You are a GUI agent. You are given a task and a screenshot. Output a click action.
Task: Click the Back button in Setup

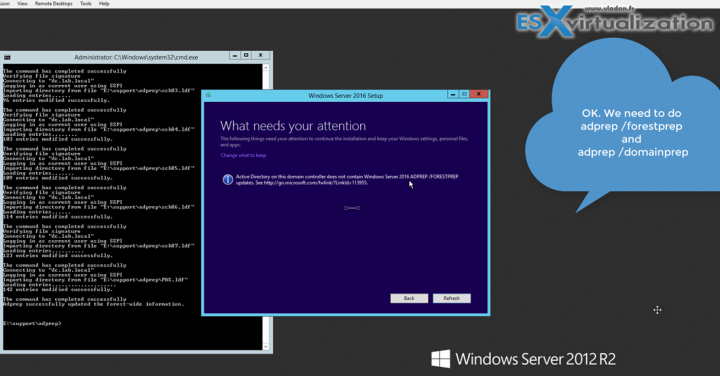[409, 298]
